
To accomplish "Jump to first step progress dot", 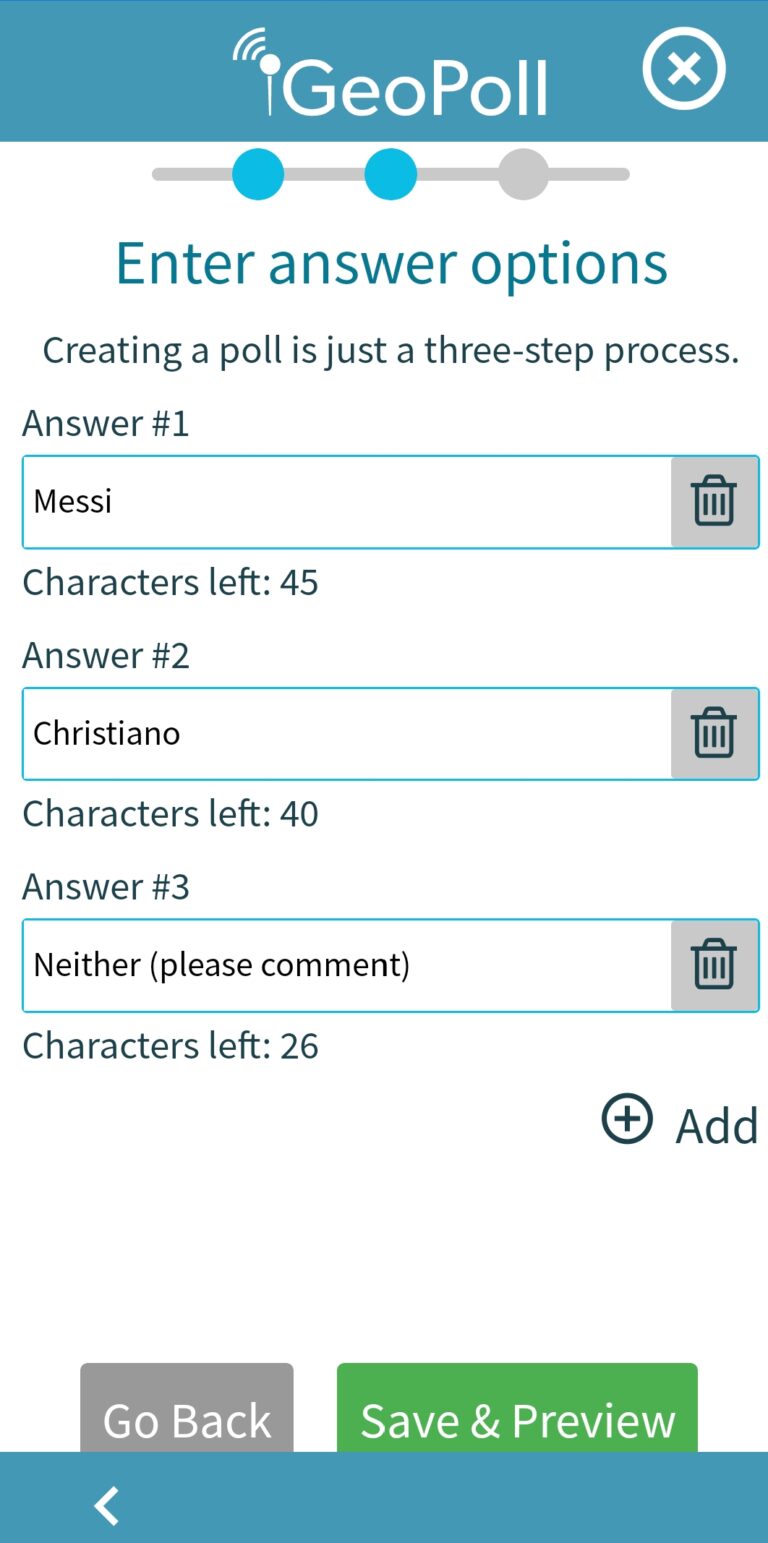I will [x=258, y=174].
